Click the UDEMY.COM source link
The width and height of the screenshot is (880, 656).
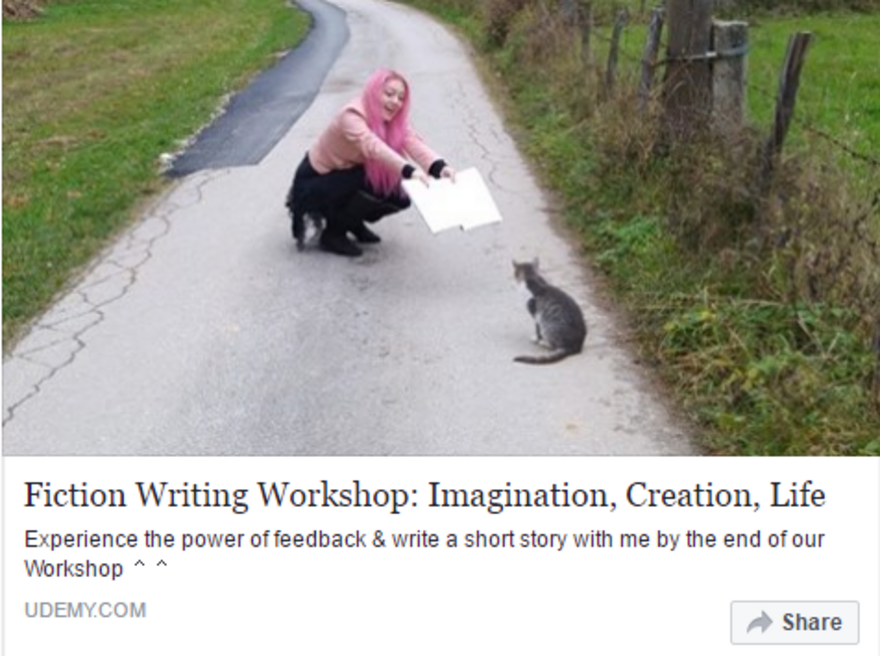point(85,610)
